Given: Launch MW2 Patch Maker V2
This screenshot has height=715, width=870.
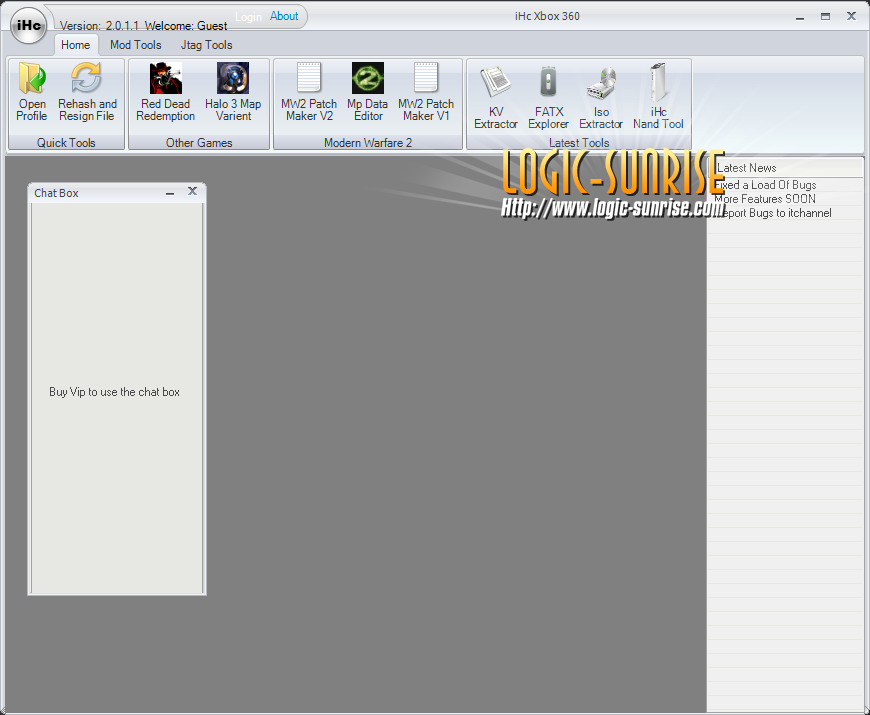Looking at the screenshot, I should click(309, 92).
